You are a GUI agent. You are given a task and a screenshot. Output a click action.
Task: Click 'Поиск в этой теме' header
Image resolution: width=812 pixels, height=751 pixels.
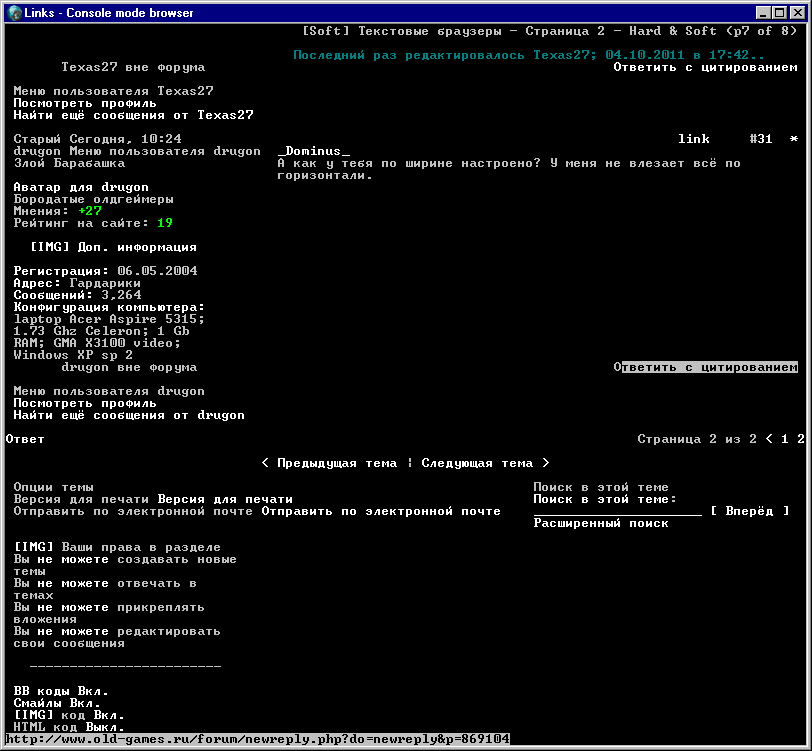point(601,487)
